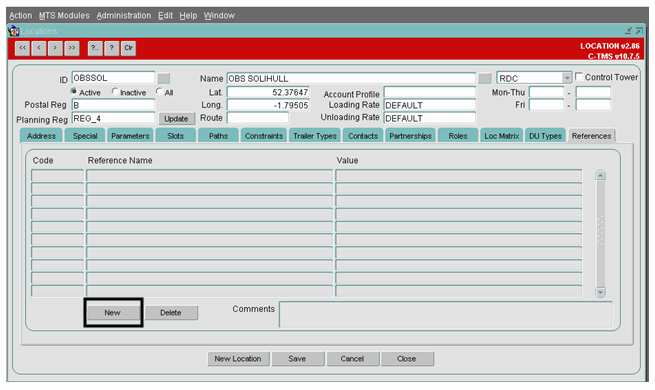The width and height of the screenshot is (655, 390).
Task: Click the Cancel button
Action: 353,359
